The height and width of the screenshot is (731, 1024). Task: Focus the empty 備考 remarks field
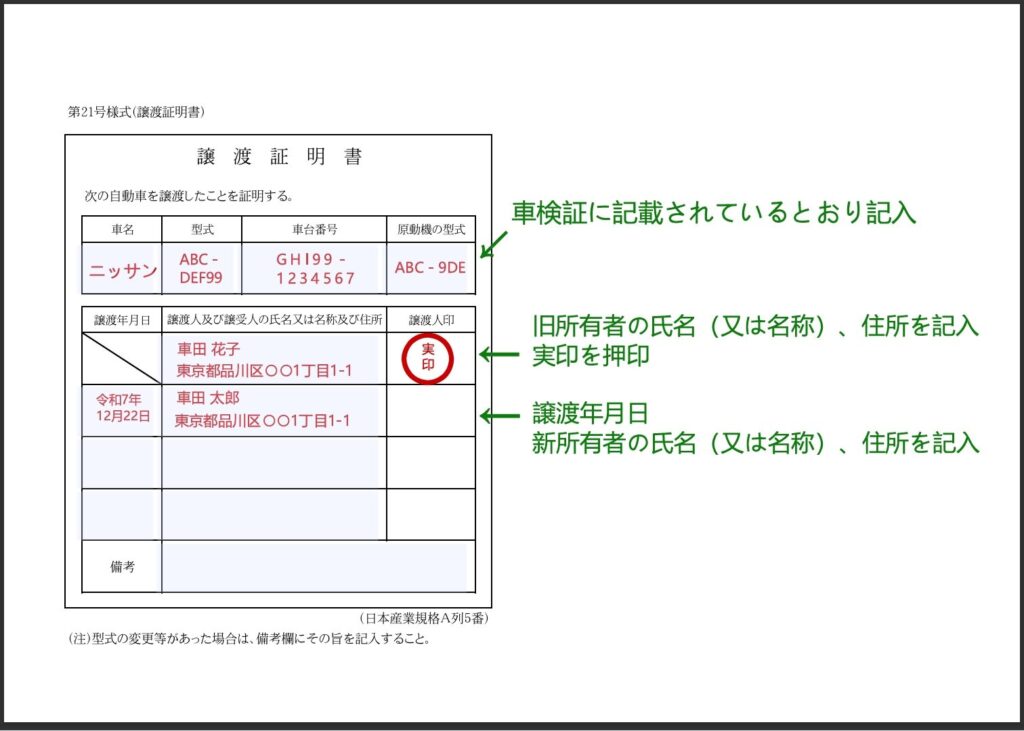point(314,567)
